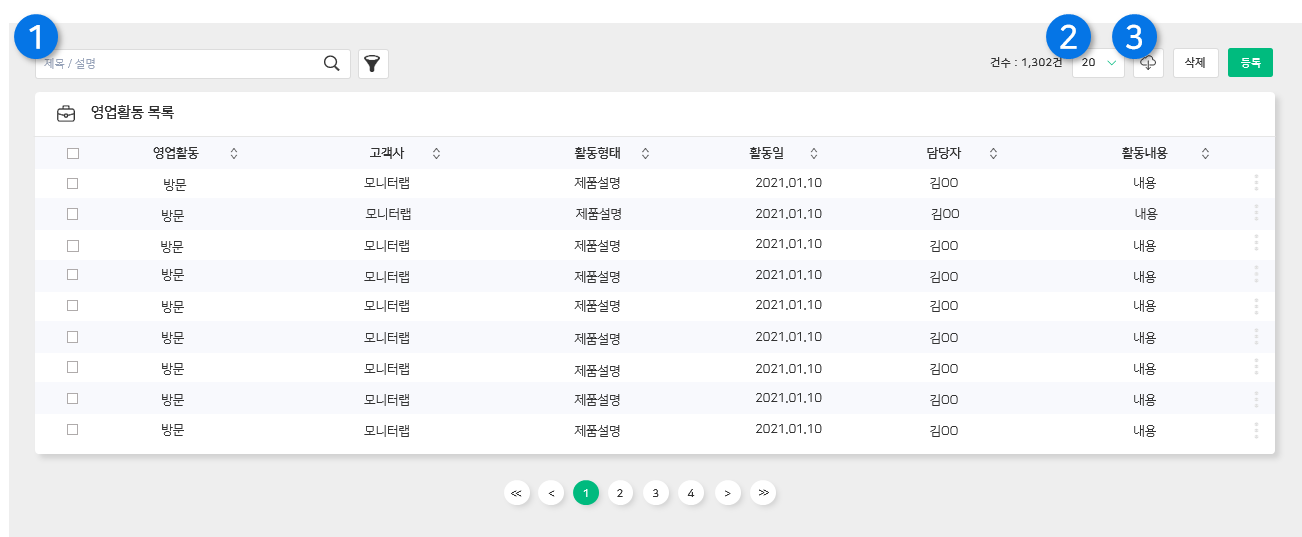
Task: Check the third row's checkbox
Action: 72,244
